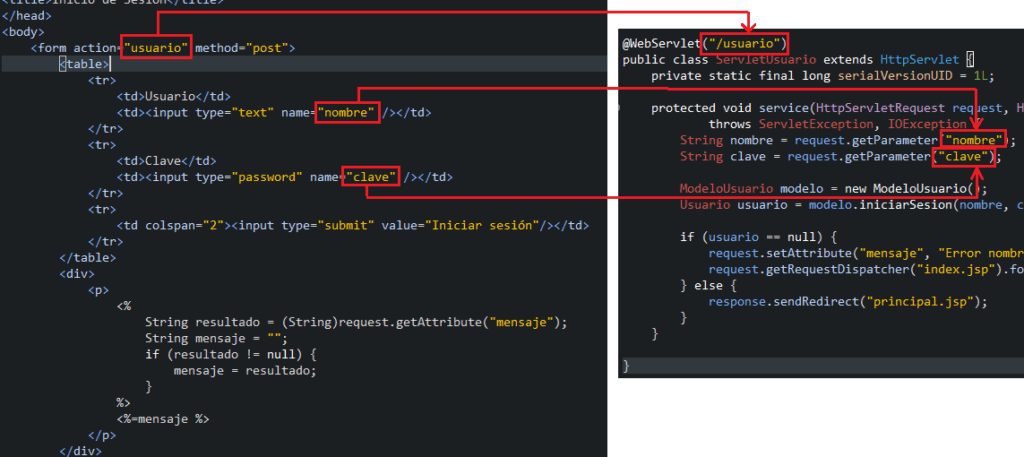Click "nombre" in the first getParameter call
Screen dimensions: 1024x457
pos(973,141)
